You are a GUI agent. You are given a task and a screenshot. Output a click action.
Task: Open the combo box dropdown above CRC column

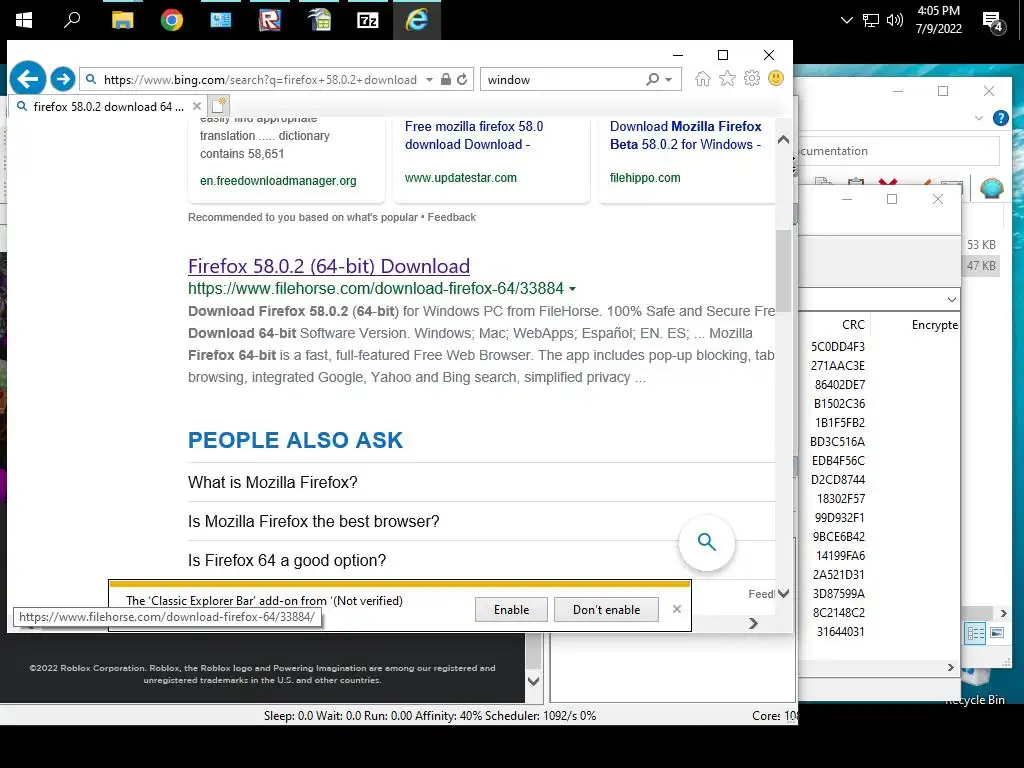click(952, 299)
